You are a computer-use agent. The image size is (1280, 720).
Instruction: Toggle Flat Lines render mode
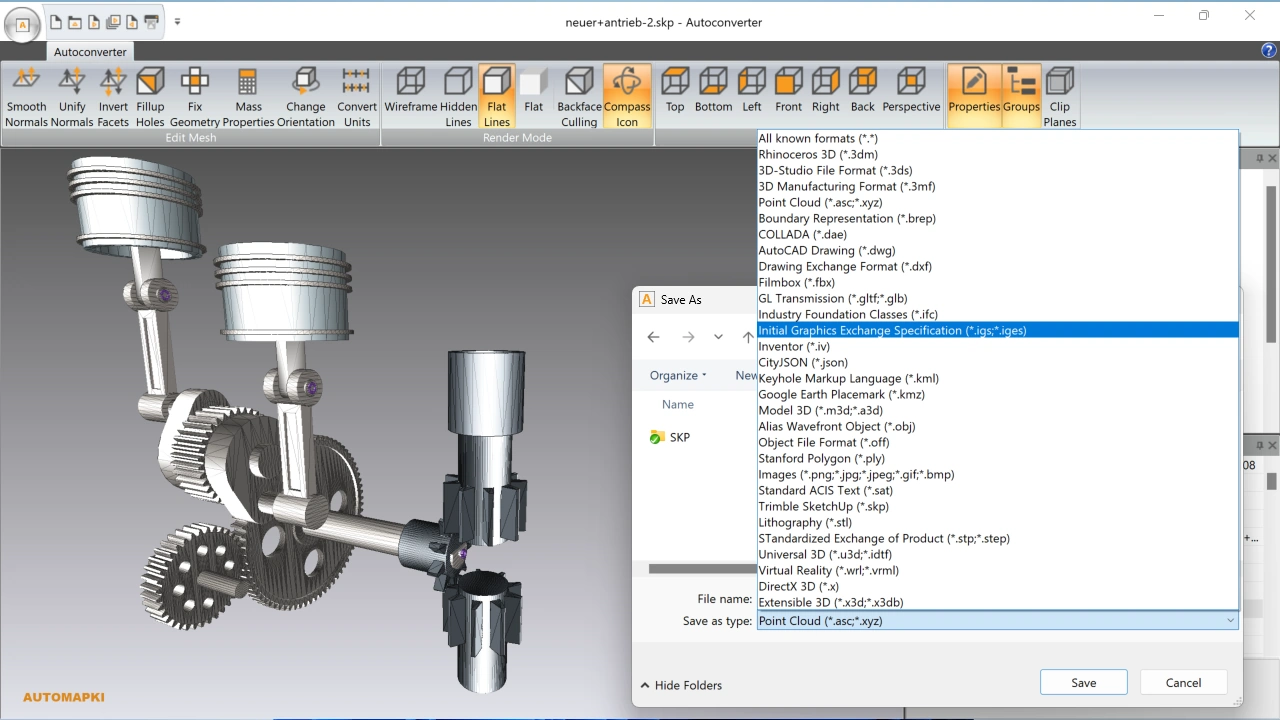[497, 97]
